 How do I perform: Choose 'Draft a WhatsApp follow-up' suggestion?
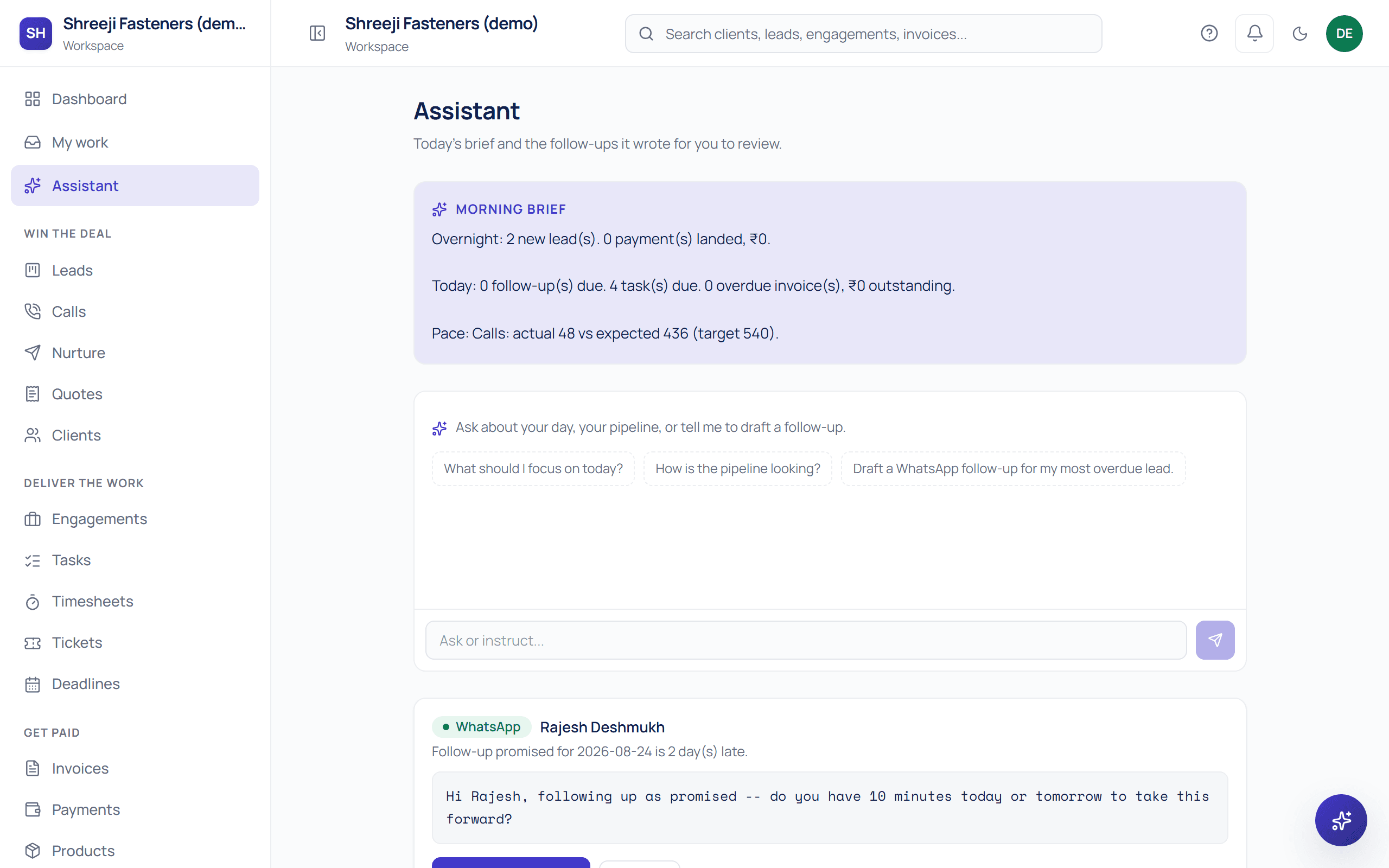coord(1013,468)
